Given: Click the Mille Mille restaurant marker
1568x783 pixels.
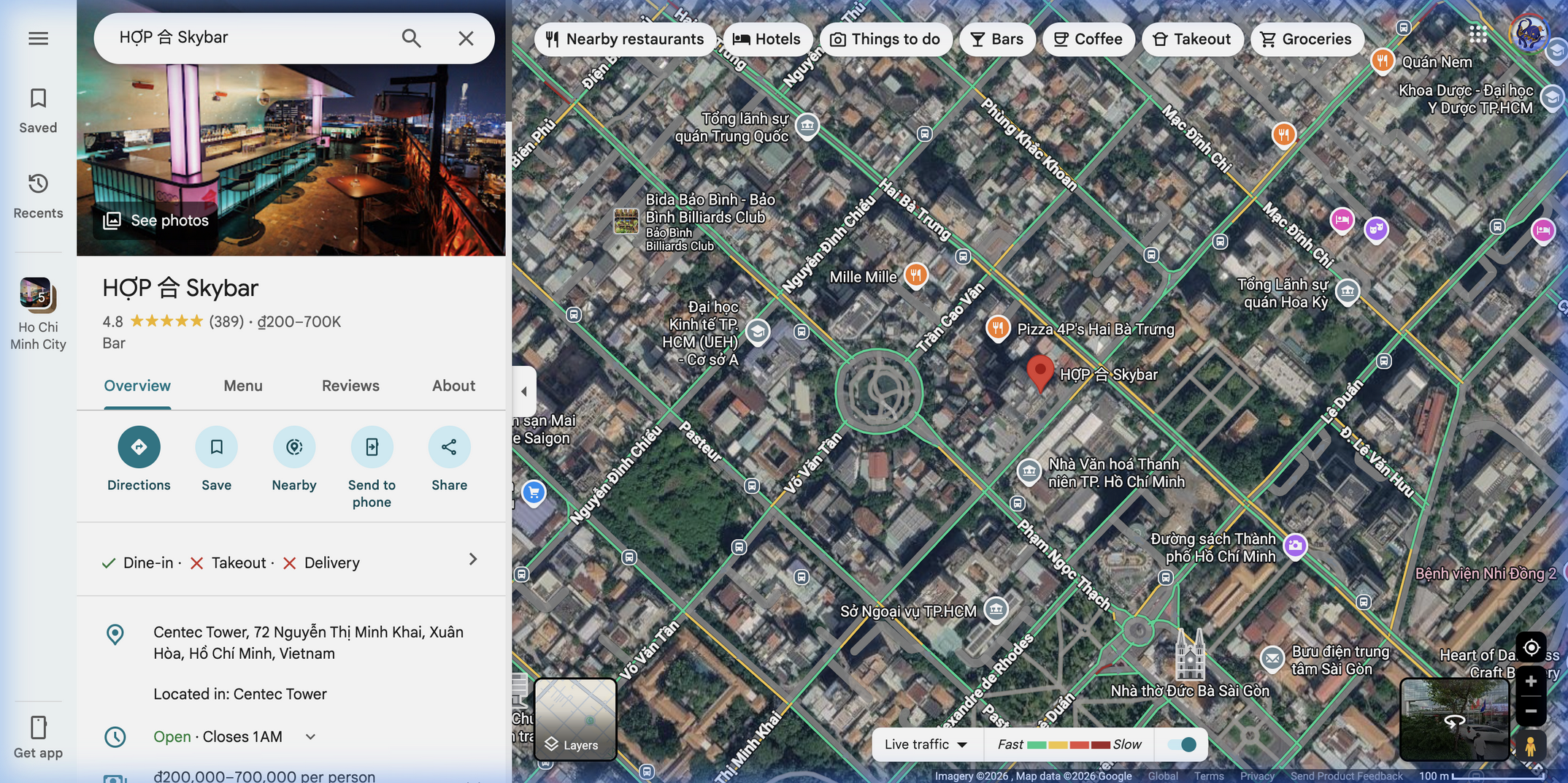Looking at the screenshot, I should click(915, 276).
